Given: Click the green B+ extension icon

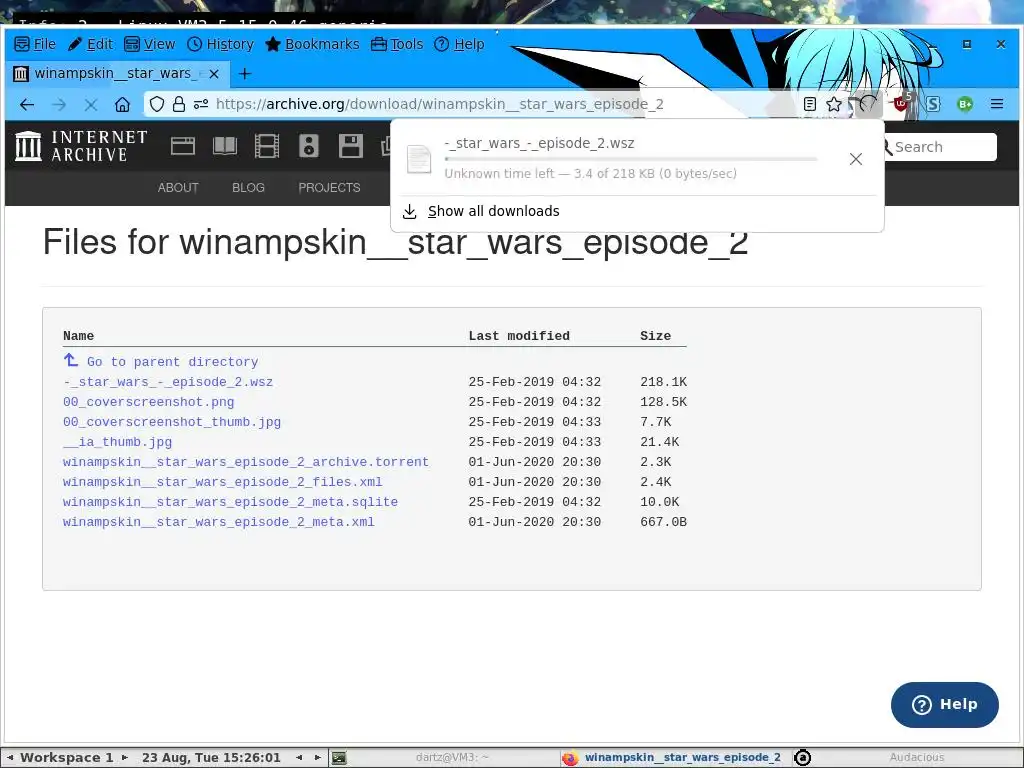Looking at the screenshot, I should (965, 104).
